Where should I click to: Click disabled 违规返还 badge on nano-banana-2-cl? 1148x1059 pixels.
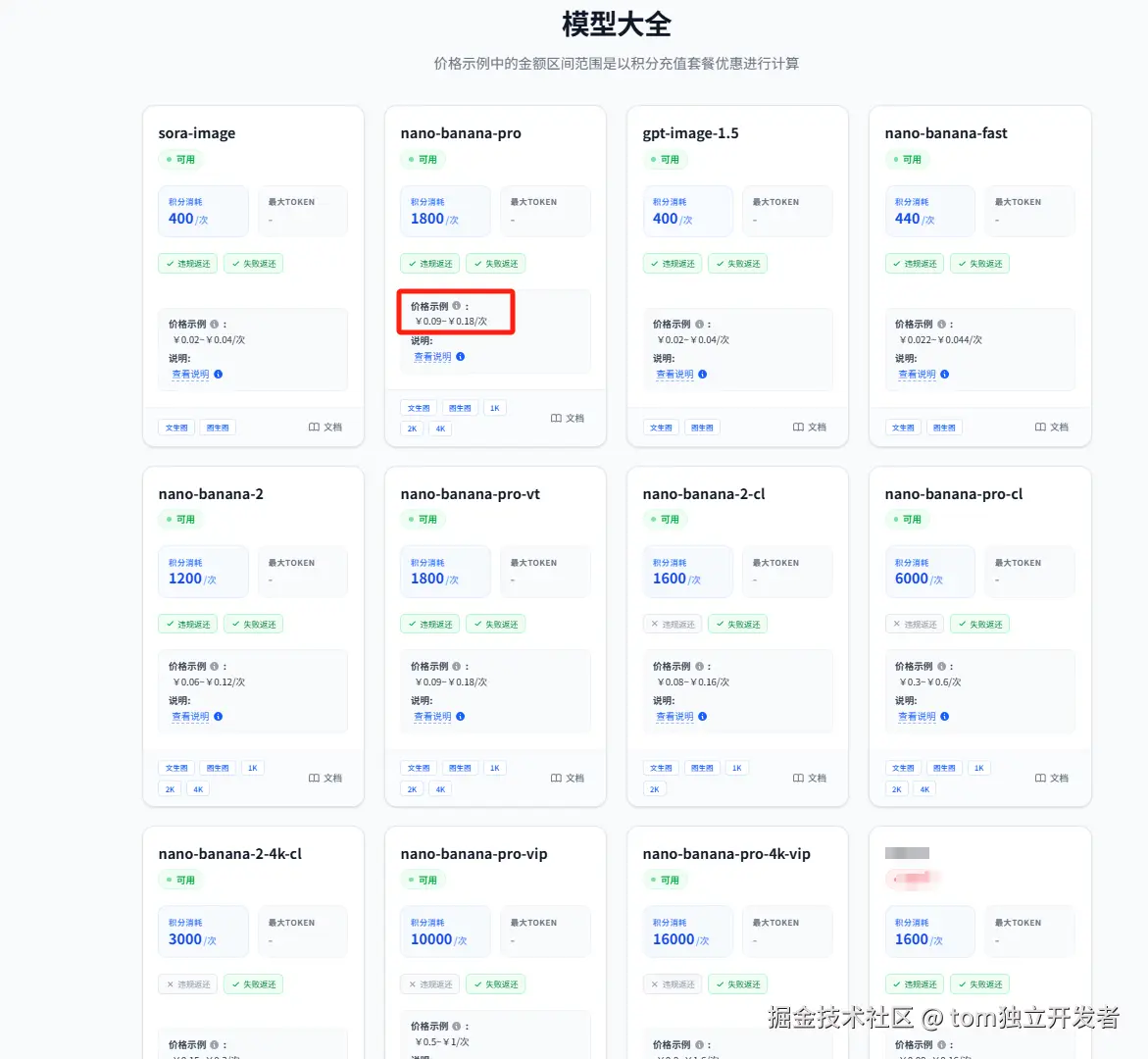pos(673,624)
